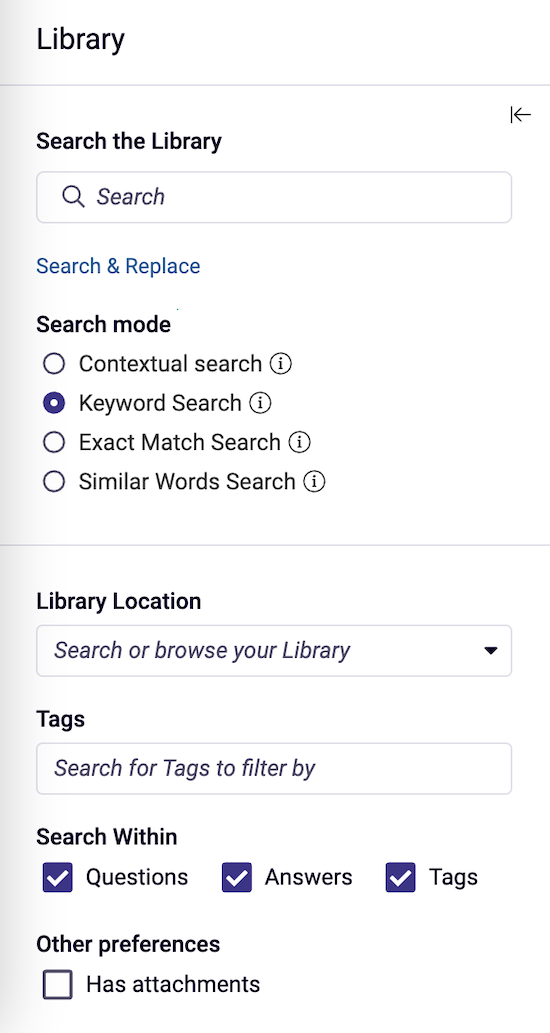Screen dimensions: 550x1033
Task: Open the Search & Replace link
Action: 119,266
